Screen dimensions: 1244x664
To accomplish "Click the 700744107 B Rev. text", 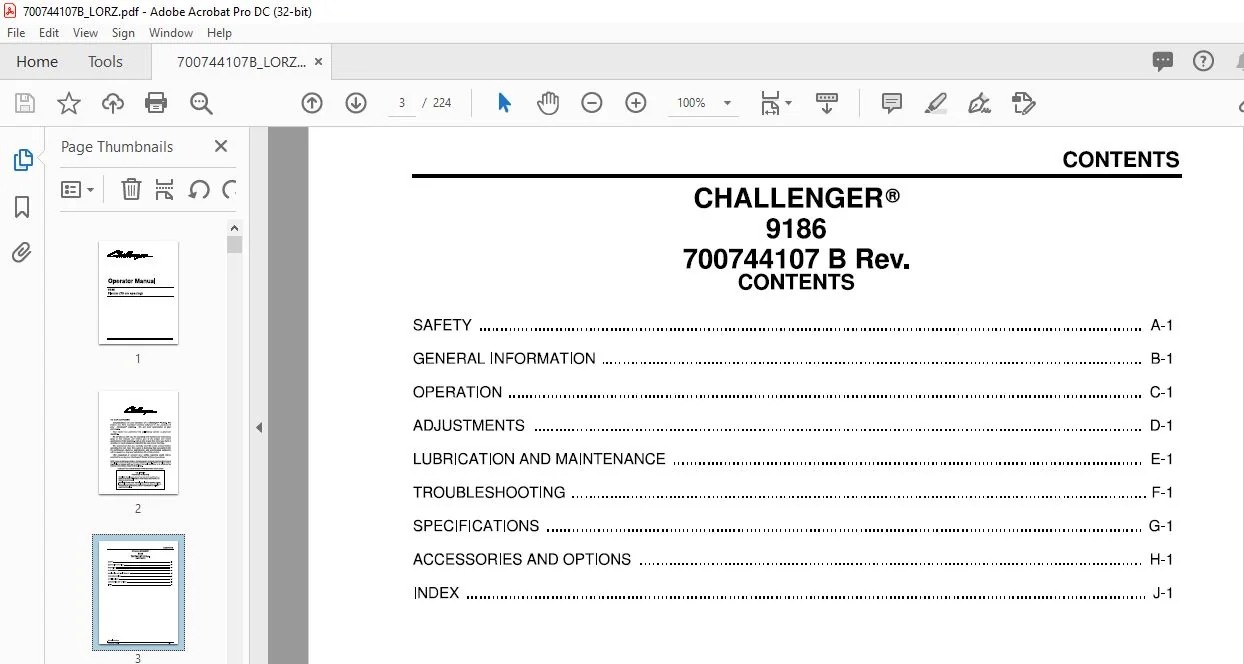I will (x=796, y=259).
